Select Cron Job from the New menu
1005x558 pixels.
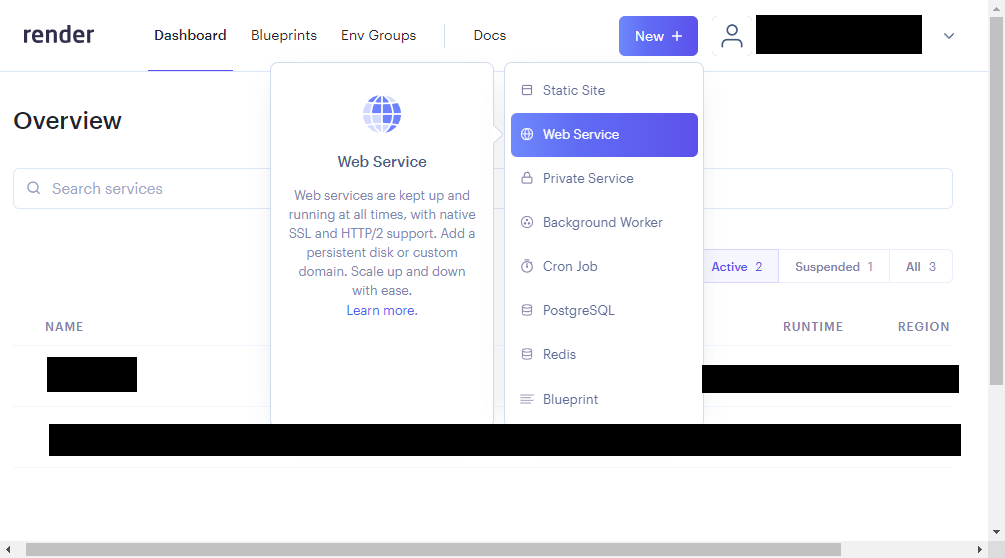click(604, 266)
